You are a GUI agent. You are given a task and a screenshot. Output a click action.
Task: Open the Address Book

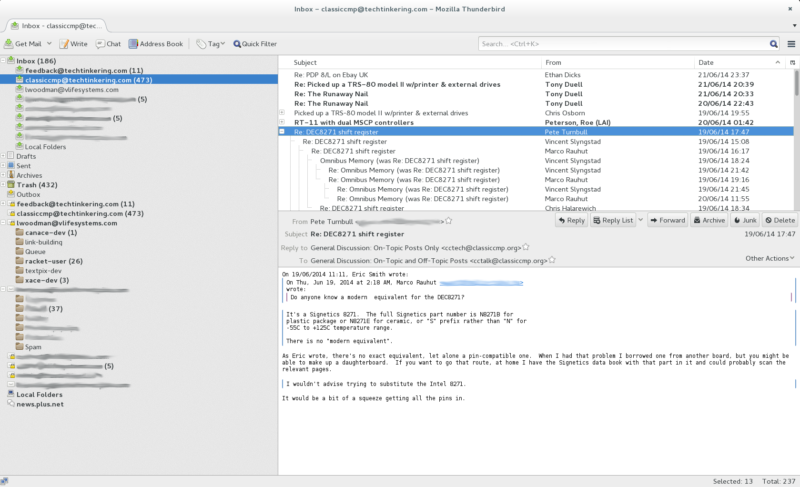click(x=156, y=44)
